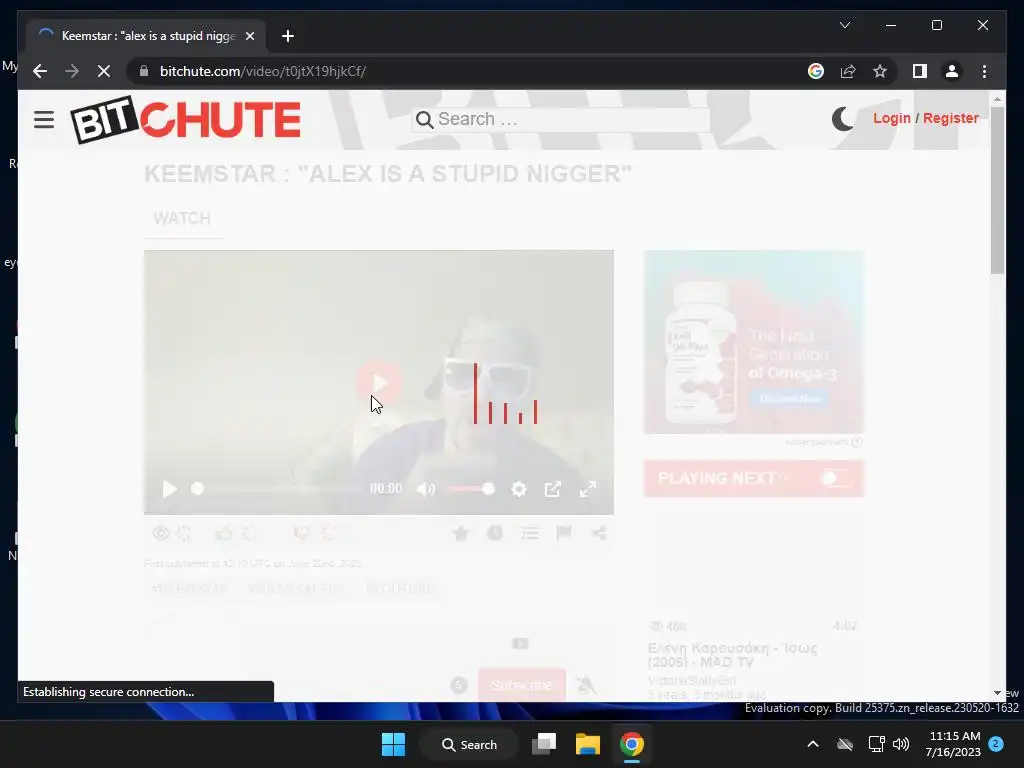This screenshot has height=768, width=1024.
Task: Open the video player settings gear
Action: coord(519,489)
